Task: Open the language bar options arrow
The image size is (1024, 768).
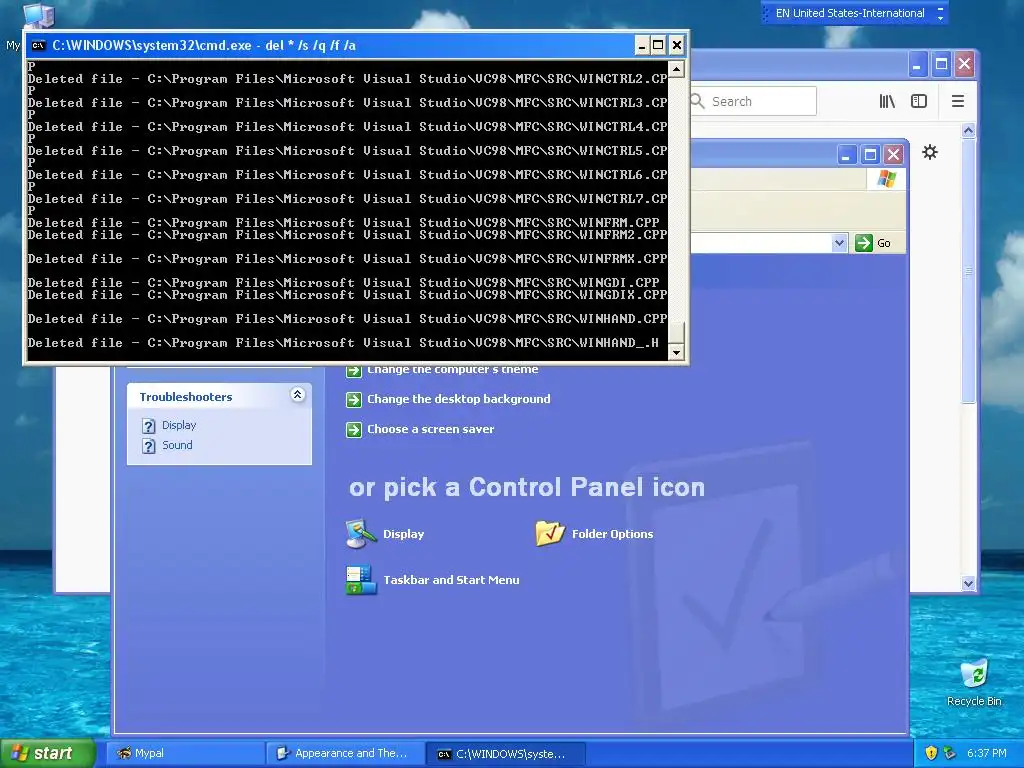Action: click(940, 17)
